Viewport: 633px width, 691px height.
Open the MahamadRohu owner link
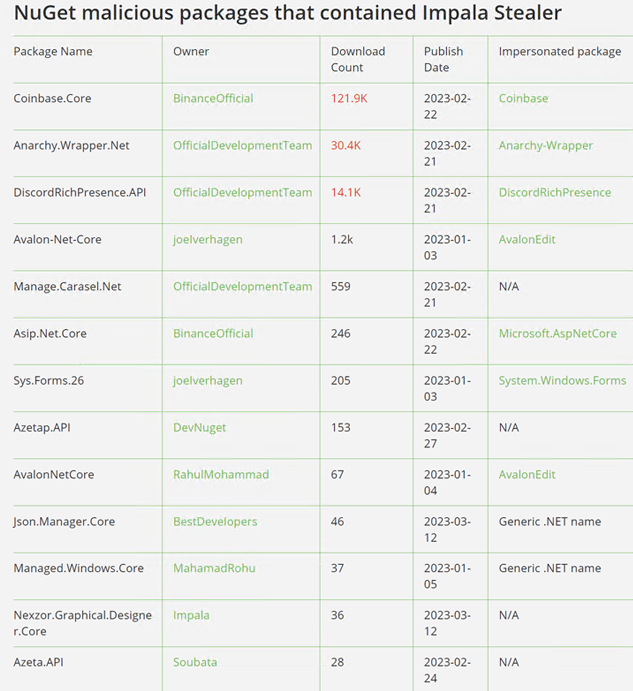coord(214,569)
